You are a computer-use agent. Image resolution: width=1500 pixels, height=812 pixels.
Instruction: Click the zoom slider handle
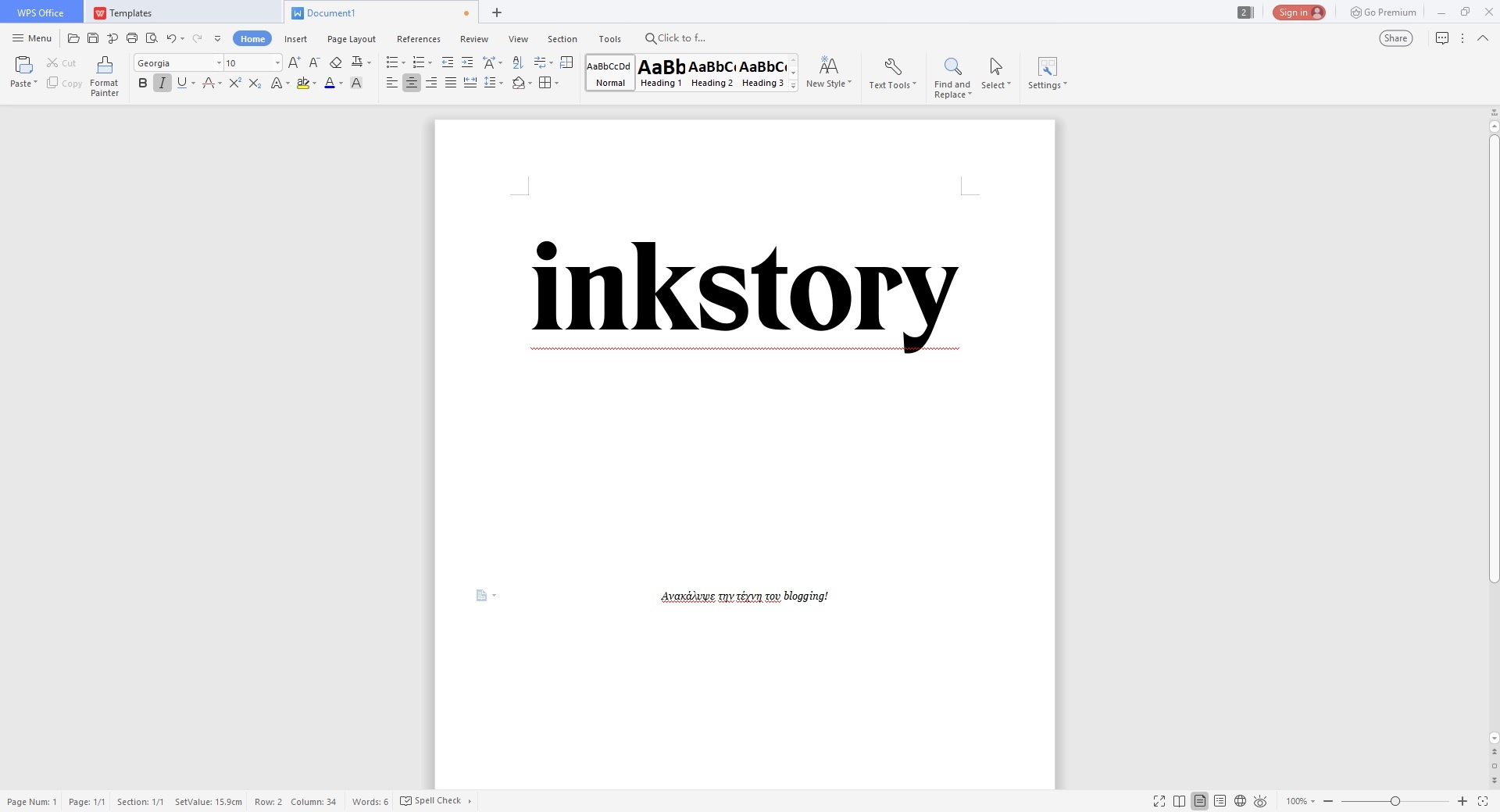[x=1395, y=801]
